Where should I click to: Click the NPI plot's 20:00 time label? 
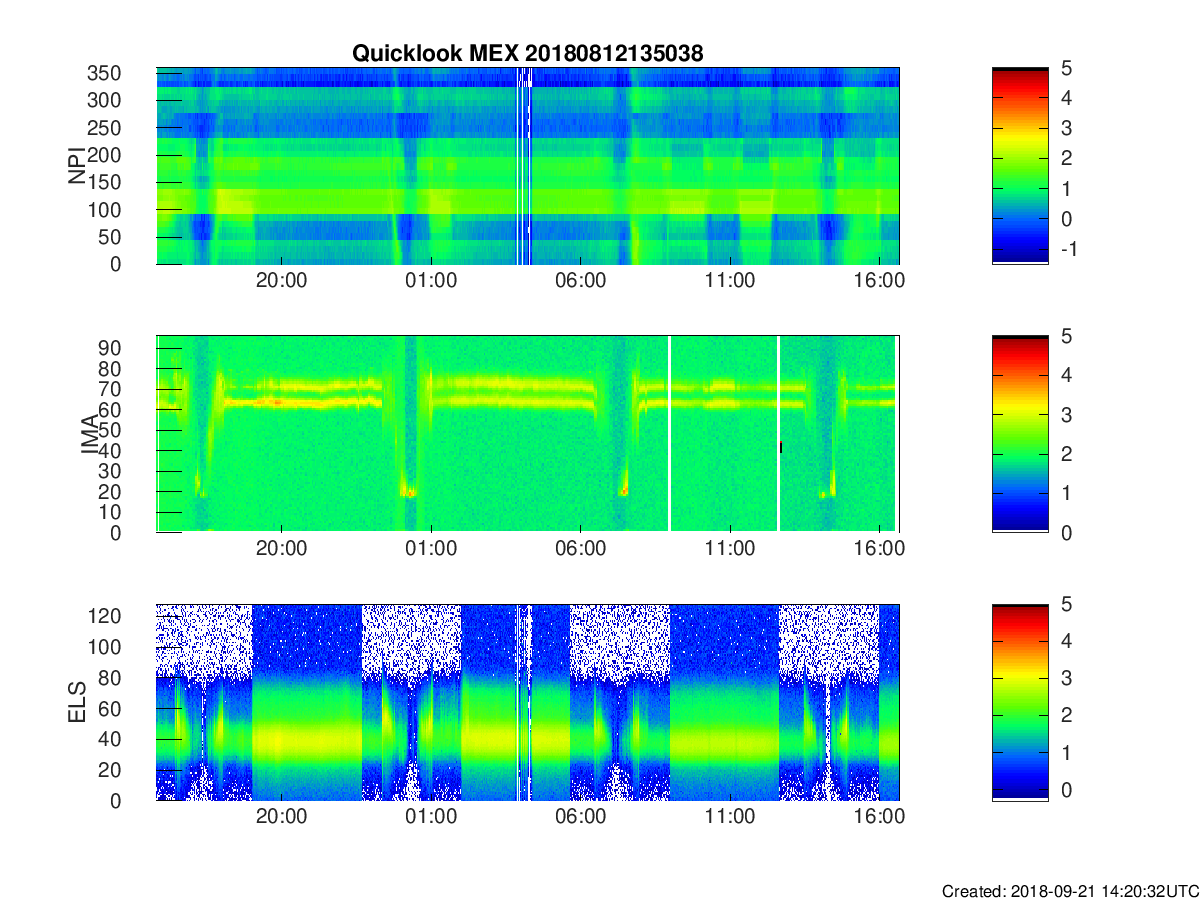(x=282, y=281)
